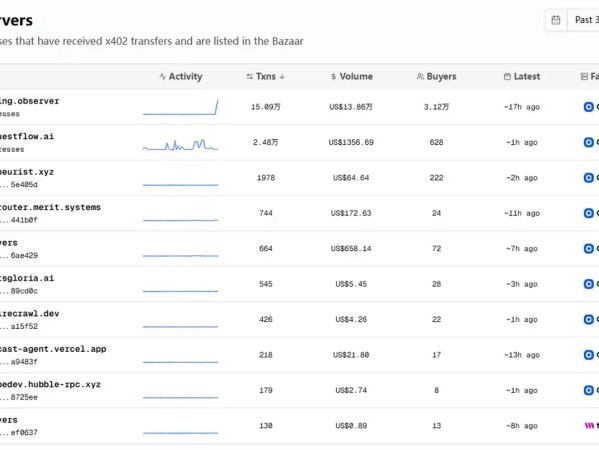
Task: Open the edev.hubble-rpc.xyz server row
Action: click(x=300, y=390)
